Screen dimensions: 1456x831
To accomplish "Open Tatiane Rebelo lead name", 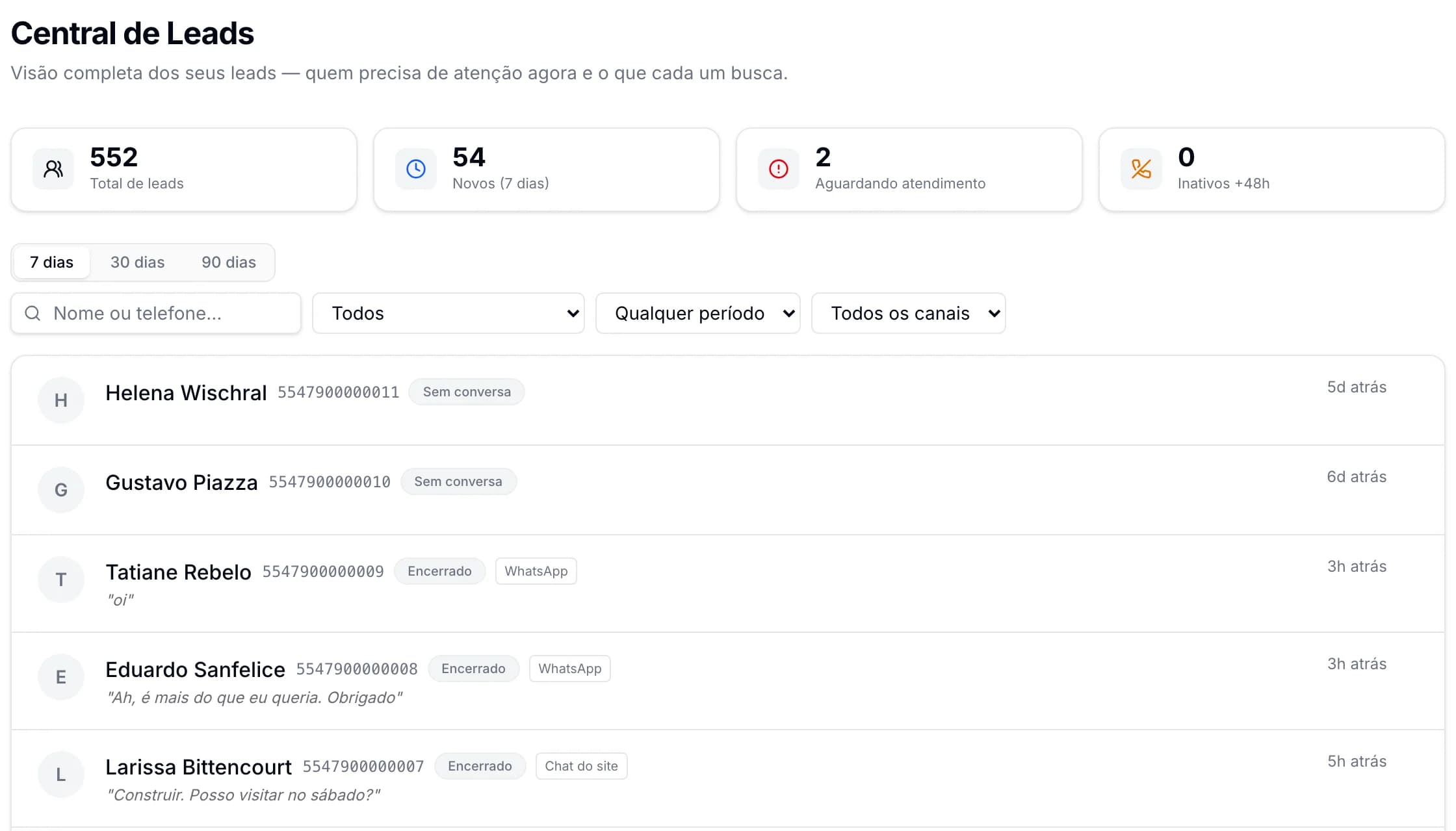I will 178,572.
